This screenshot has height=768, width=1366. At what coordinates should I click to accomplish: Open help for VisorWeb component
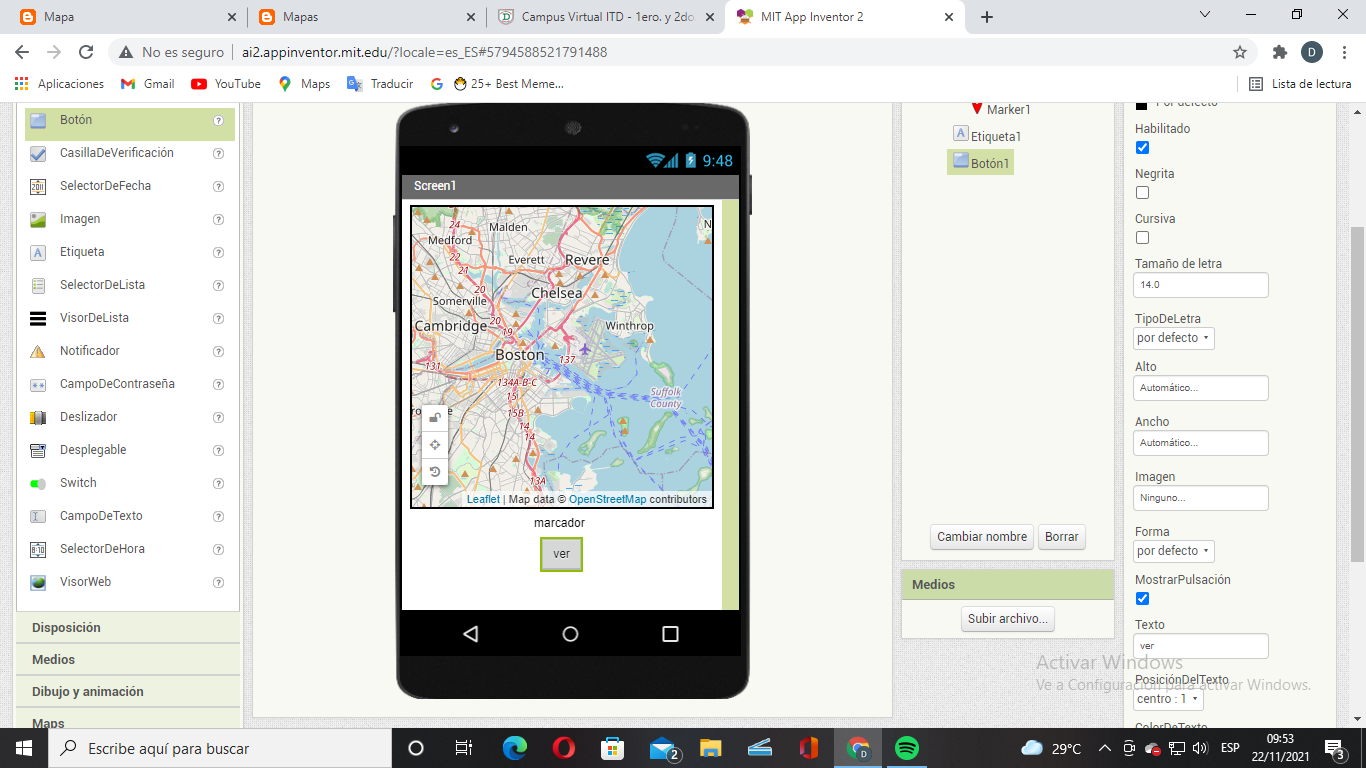[x=218, y=582]
